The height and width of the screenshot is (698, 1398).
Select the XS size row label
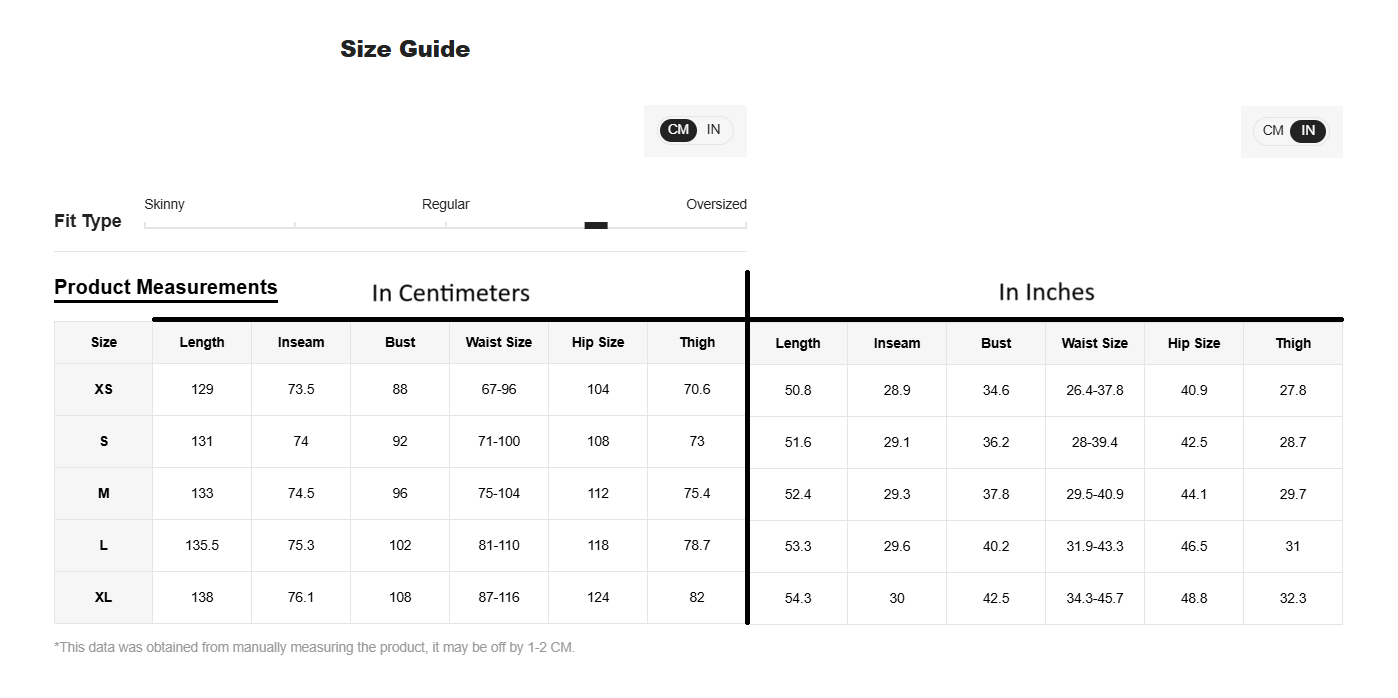click(x=104, y=389)
